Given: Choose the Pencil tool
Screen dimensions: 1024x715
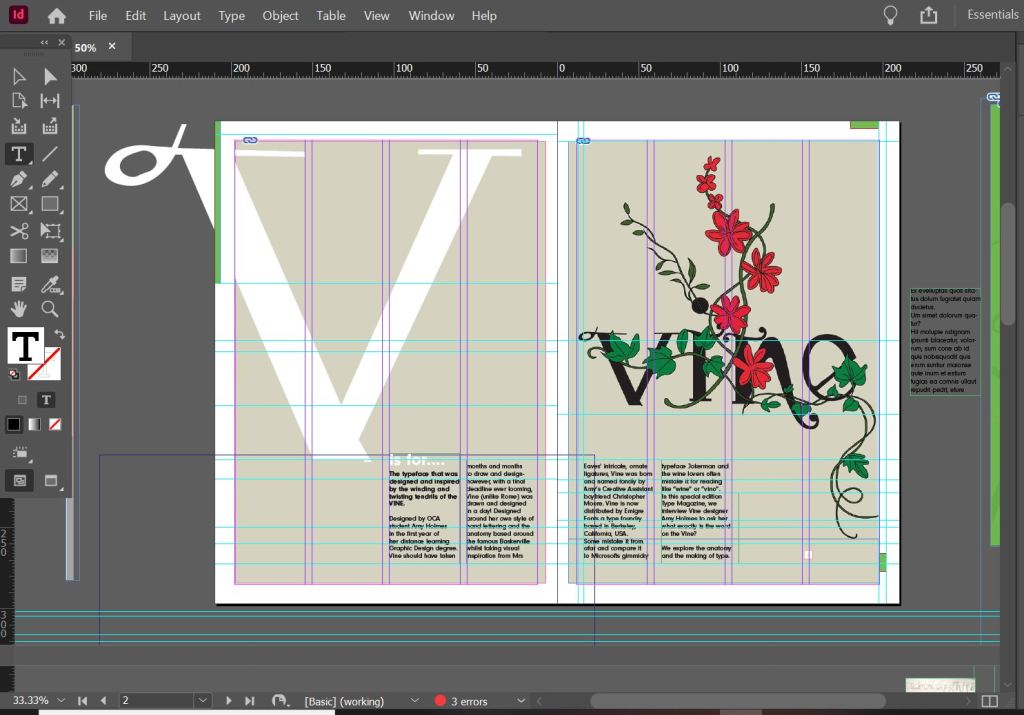Looking at the screenshot, I should [x=50, y=179].
